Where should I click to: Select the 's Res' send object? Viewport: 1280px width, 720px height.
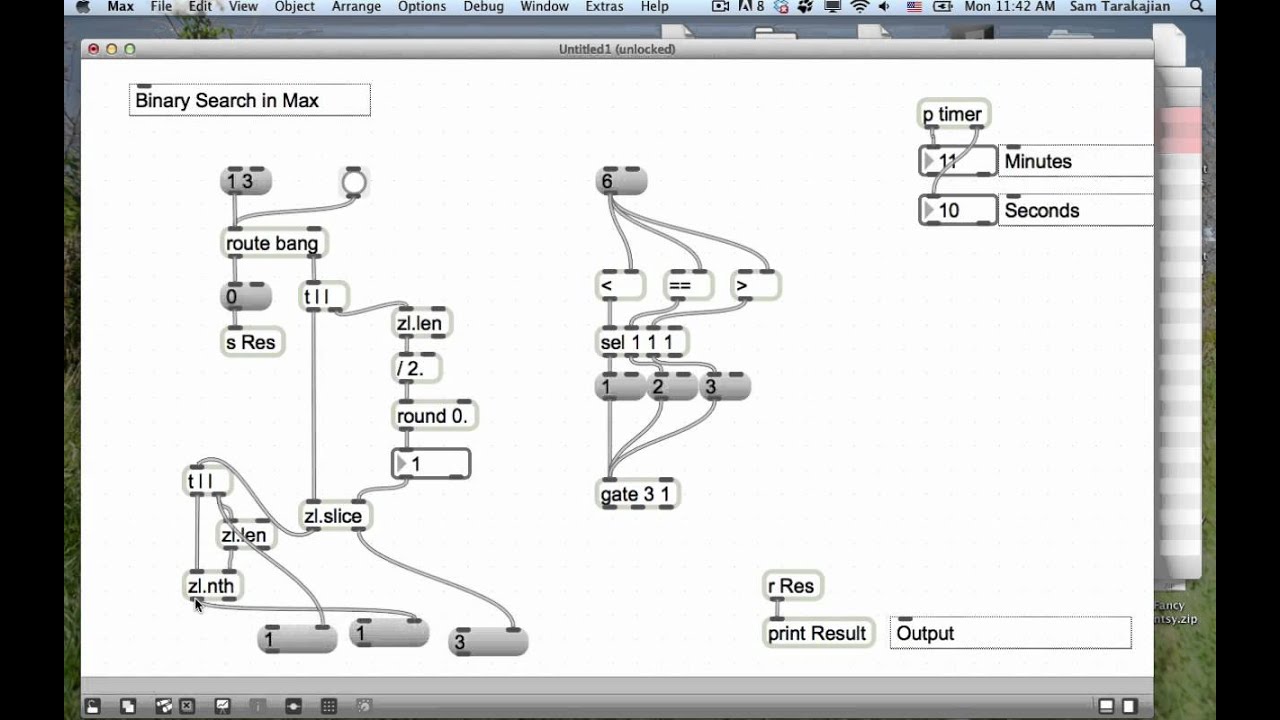tap(253, 342)
